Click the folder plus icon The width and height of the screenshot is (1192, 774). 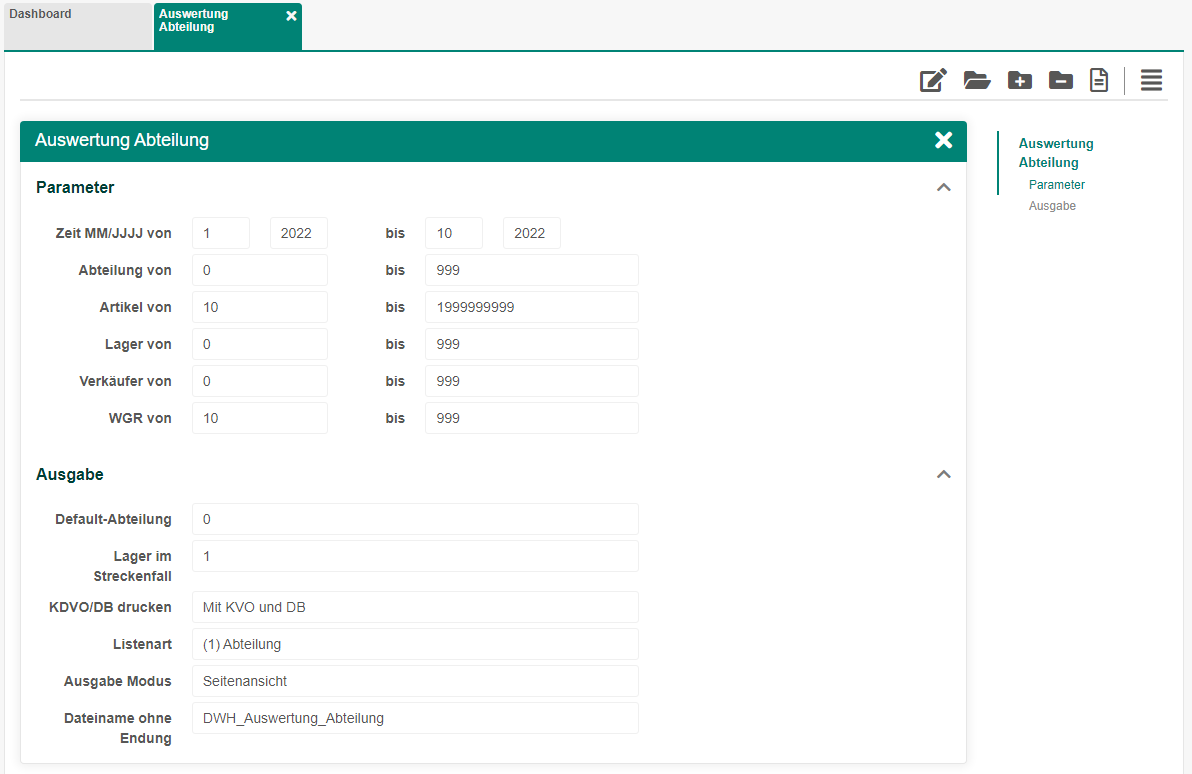[1019, 81]
